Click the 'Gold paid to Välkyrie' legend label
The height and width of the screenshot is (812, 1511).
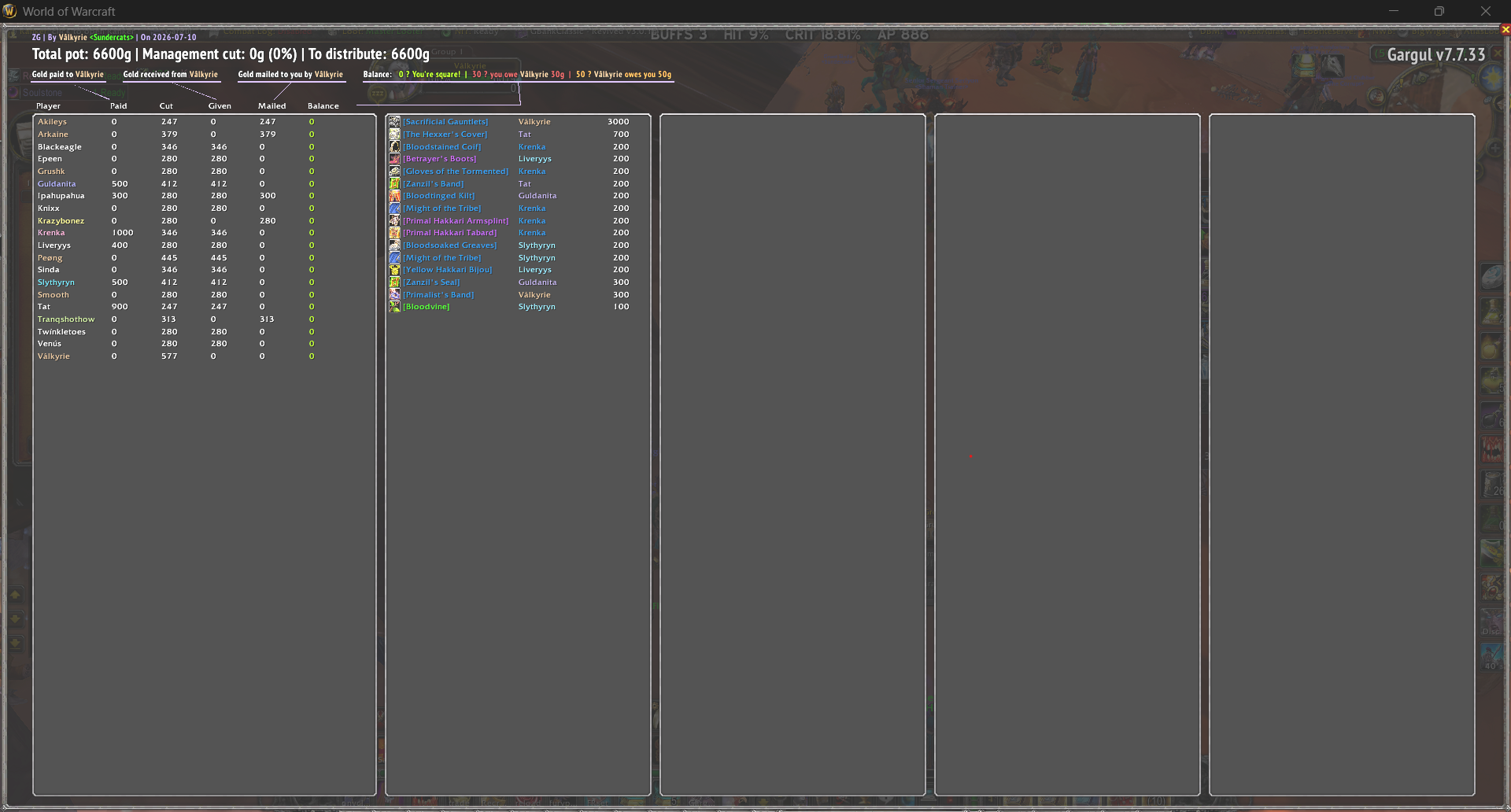tap(68, 75)
